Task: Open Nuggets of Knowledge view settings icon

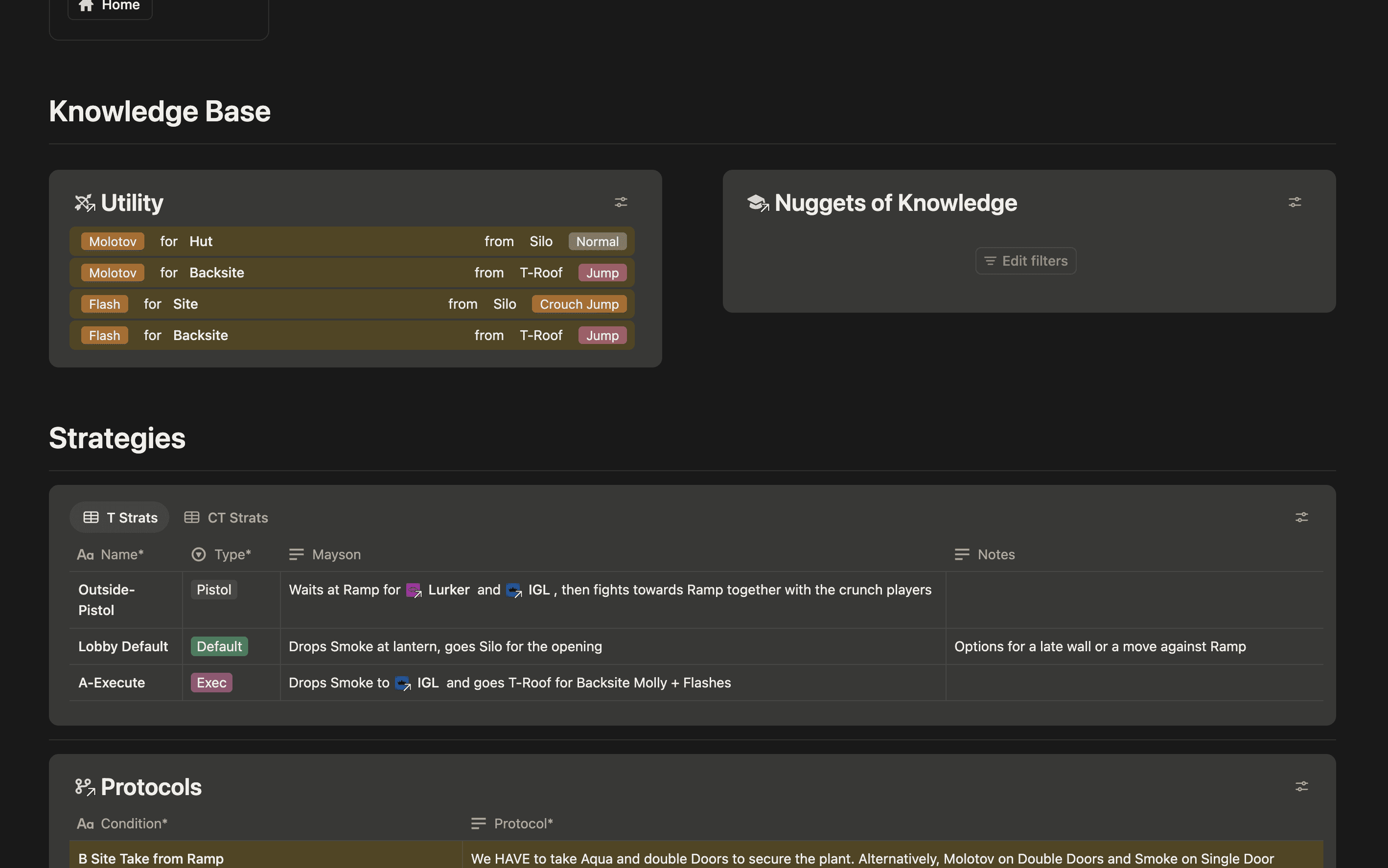Action: click(x=1295, y=202)
